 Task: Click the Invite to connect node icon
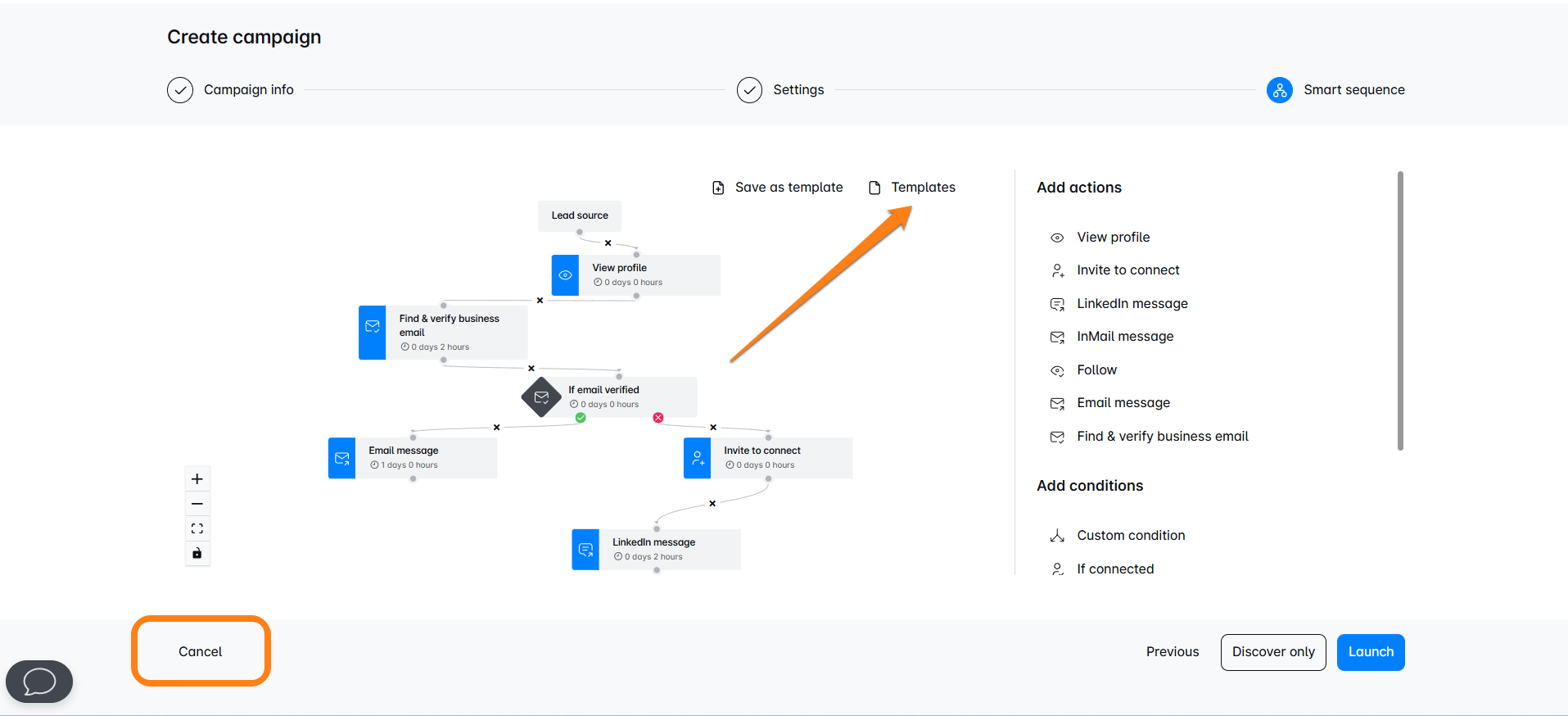(697, 458)
